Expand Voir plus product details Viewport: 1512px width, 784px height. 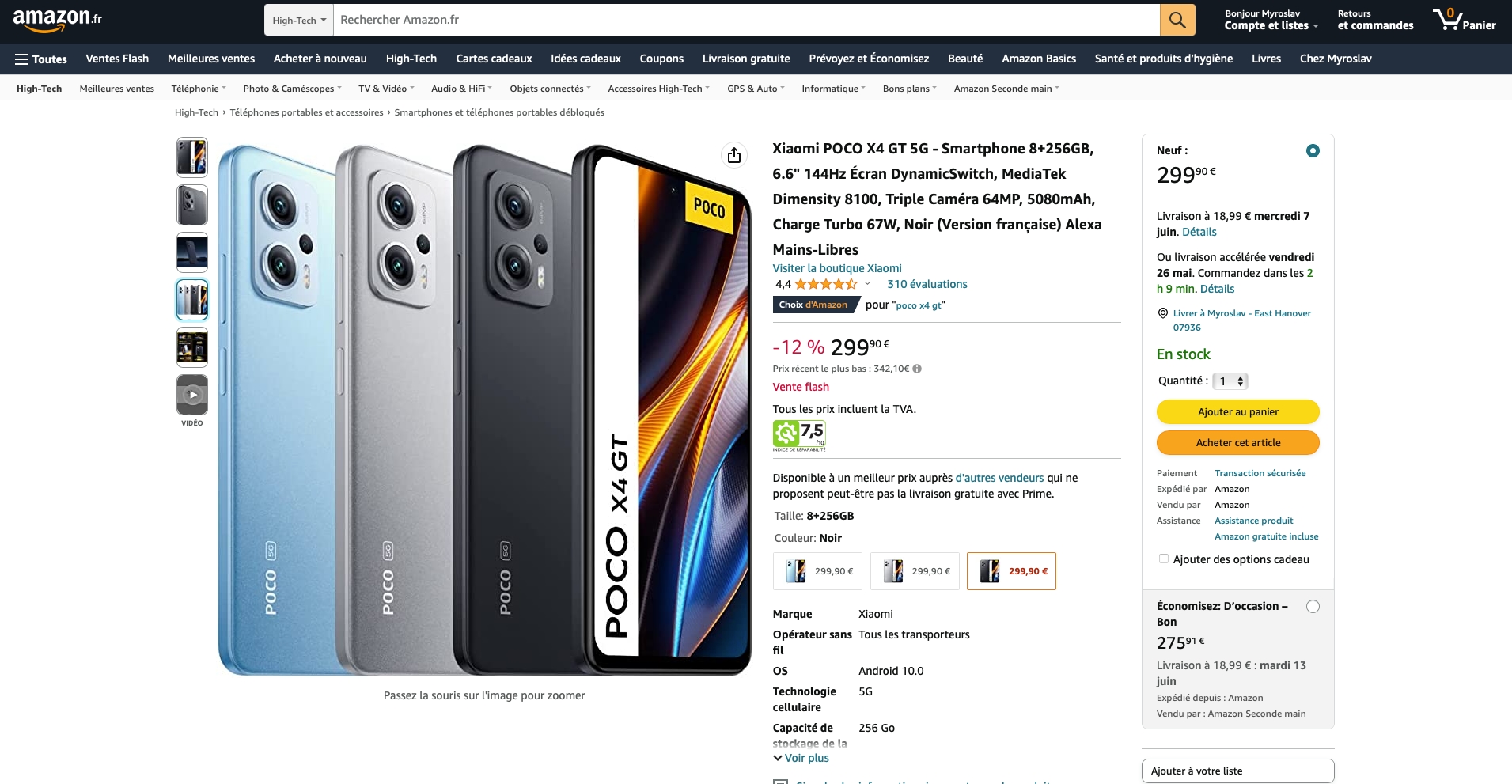point(801,758)
